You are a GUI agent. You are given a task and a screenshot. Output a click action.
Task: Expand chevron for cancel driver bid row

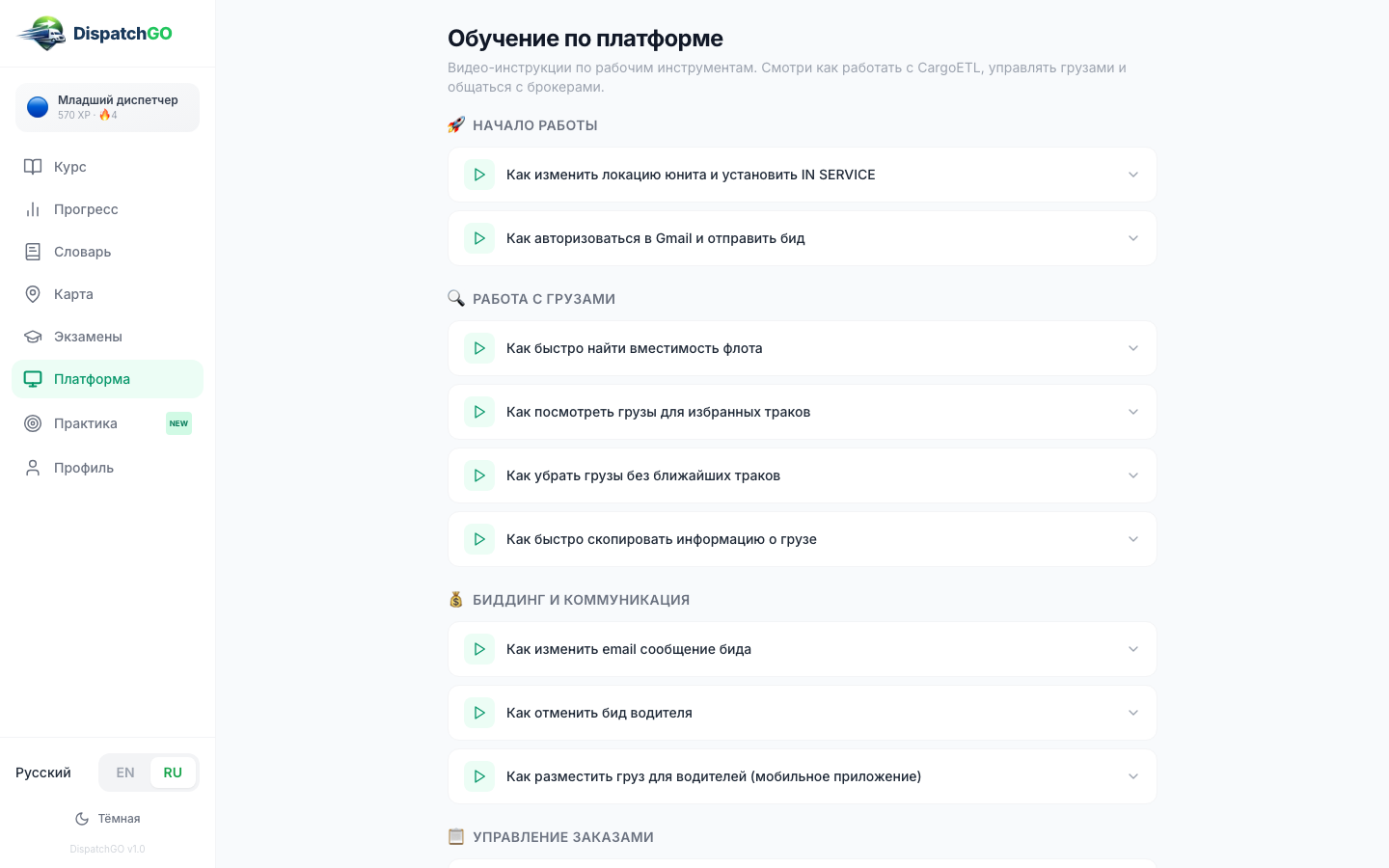tap(1133, 713)
